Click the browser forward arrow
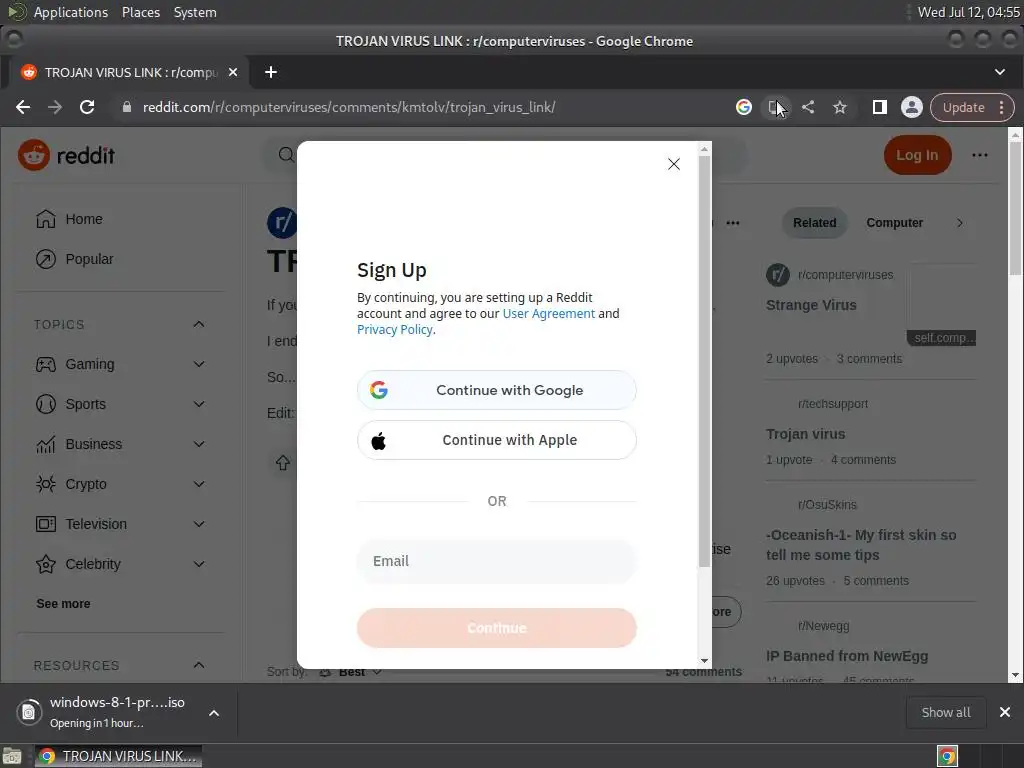The height and width of the screenshot is (768, 1024). (x=55, y=107)
